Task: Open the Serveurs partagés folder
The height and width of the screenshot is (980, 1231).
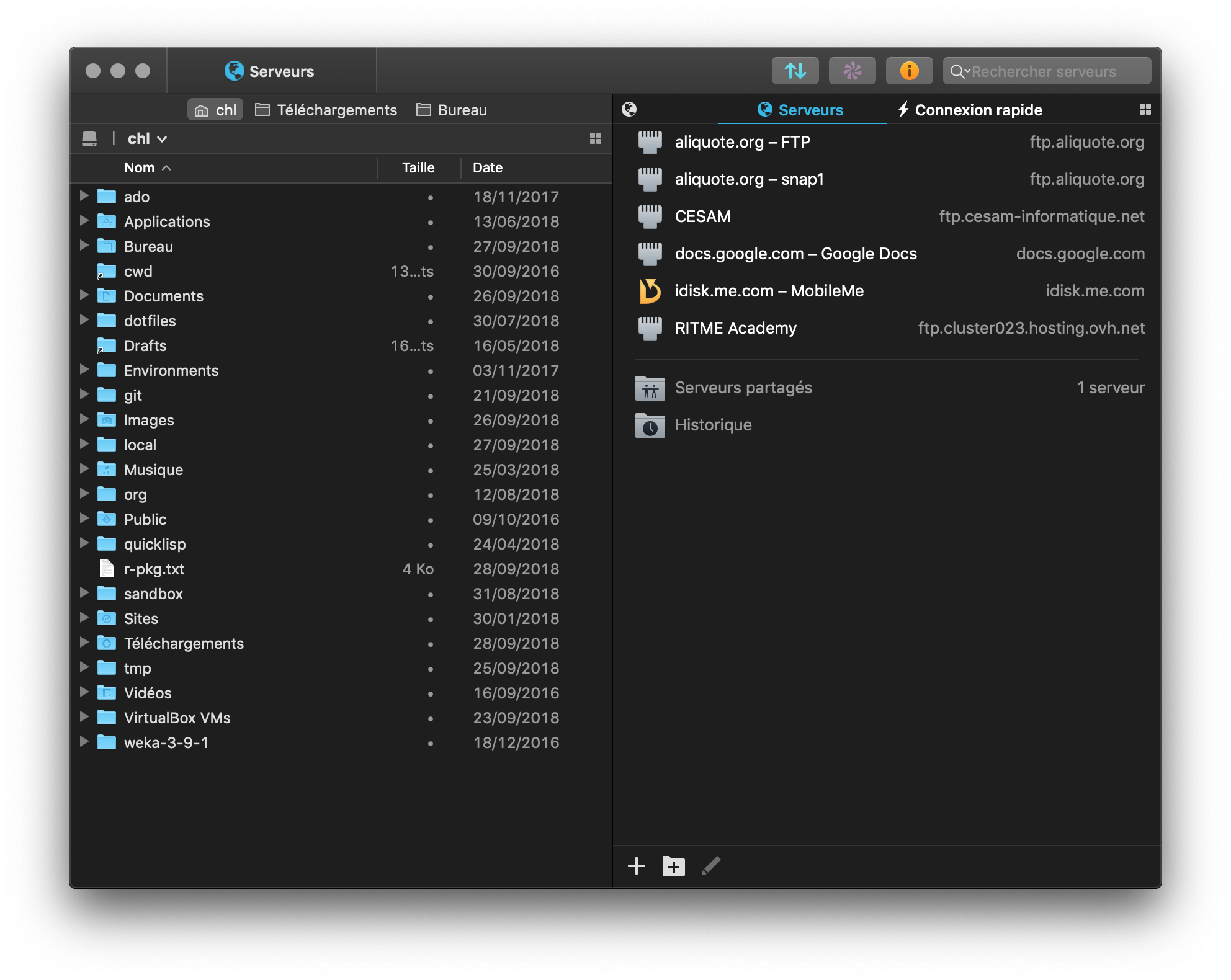Action: (x=743, y=388)
